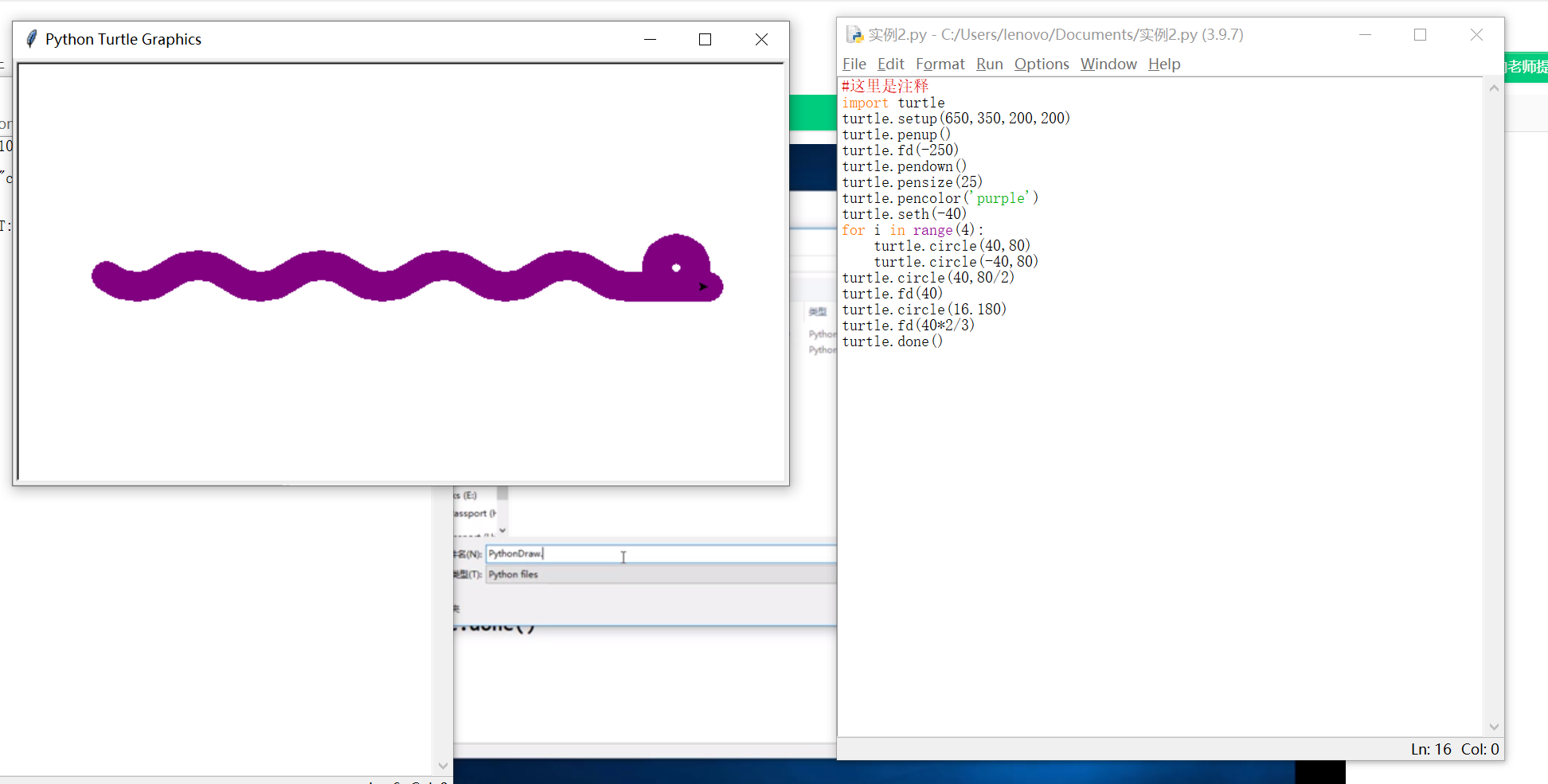Click the folder tree scroll-down chevron in the save dialog

click(x=502, y=529)
